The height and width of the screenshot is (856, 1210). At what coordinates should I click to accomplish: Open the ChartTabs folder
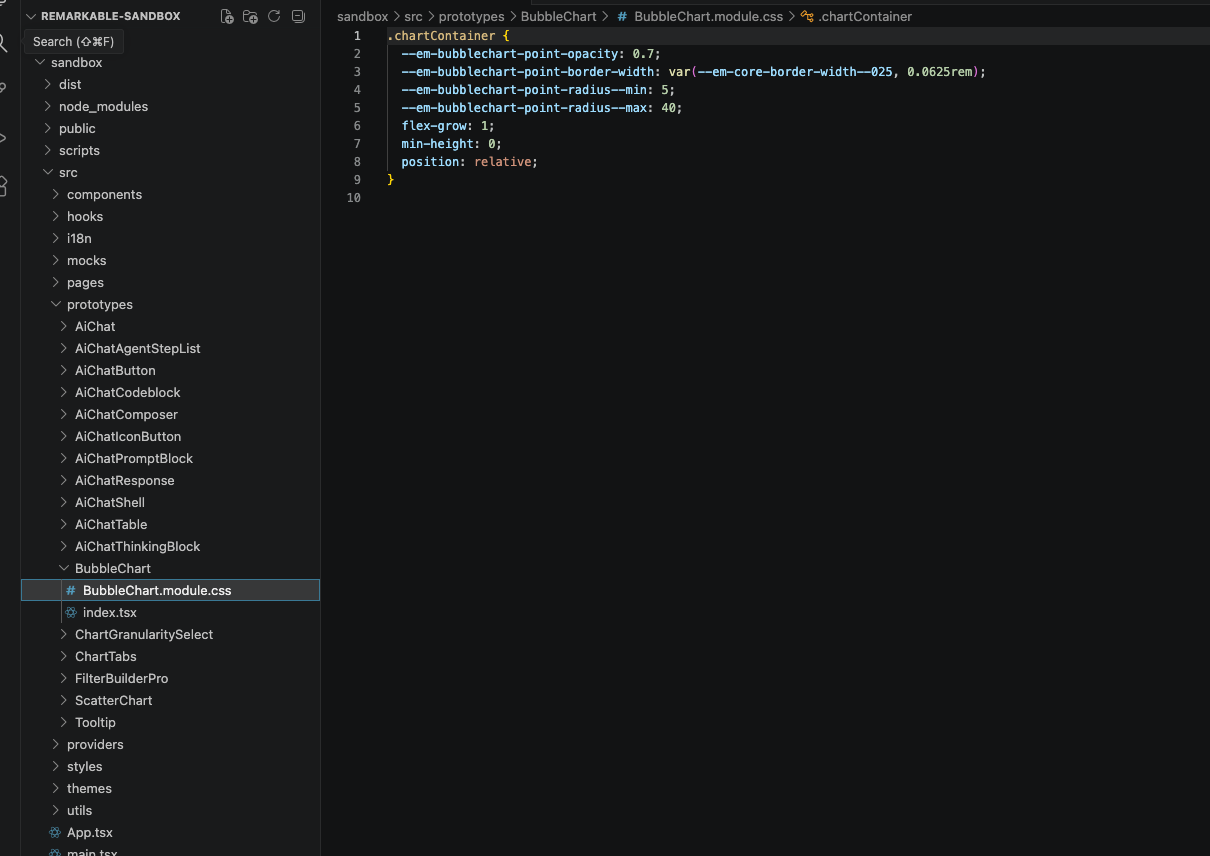point(106,656)
